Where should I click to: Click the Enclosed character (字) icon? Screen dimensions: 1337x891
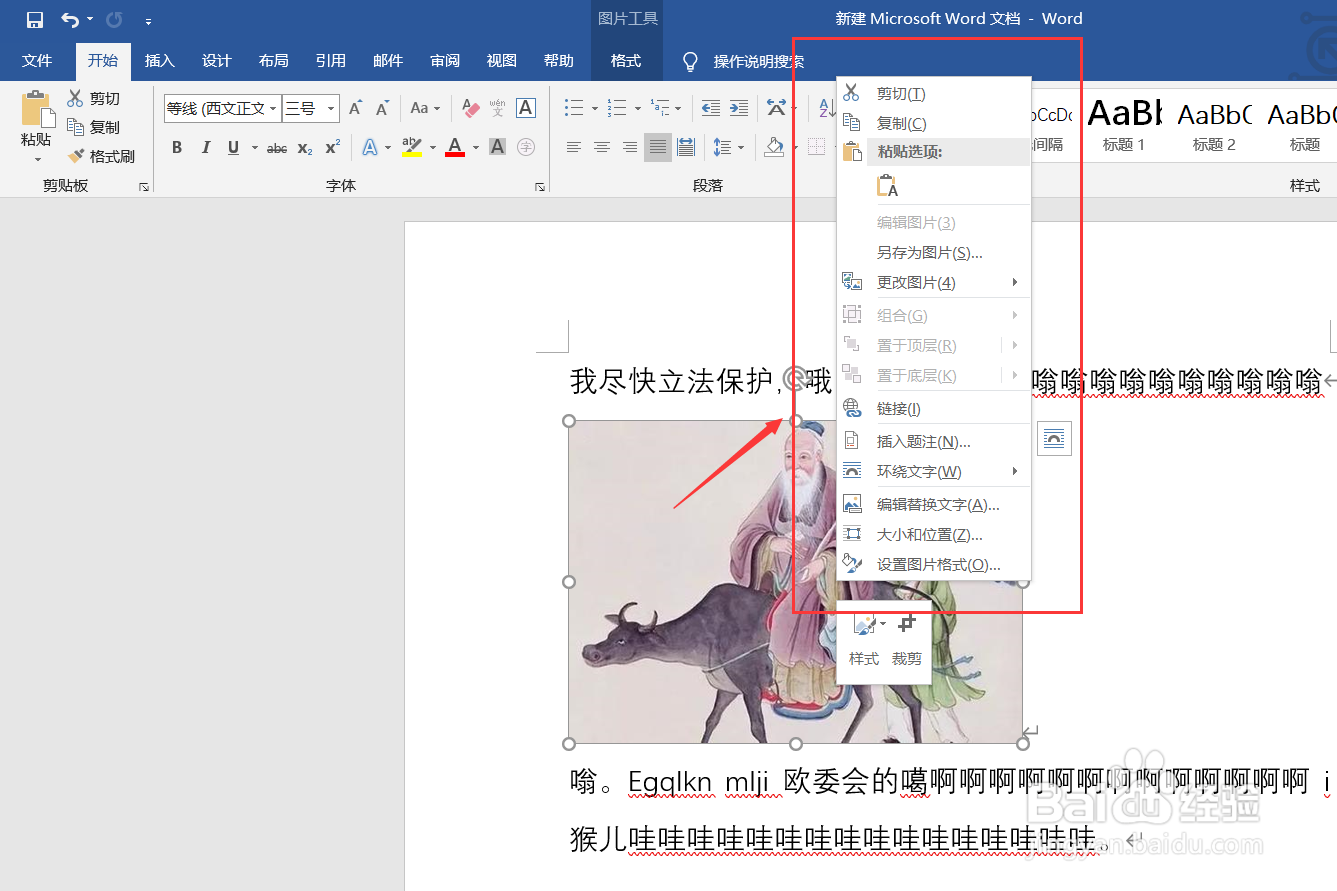526,148
